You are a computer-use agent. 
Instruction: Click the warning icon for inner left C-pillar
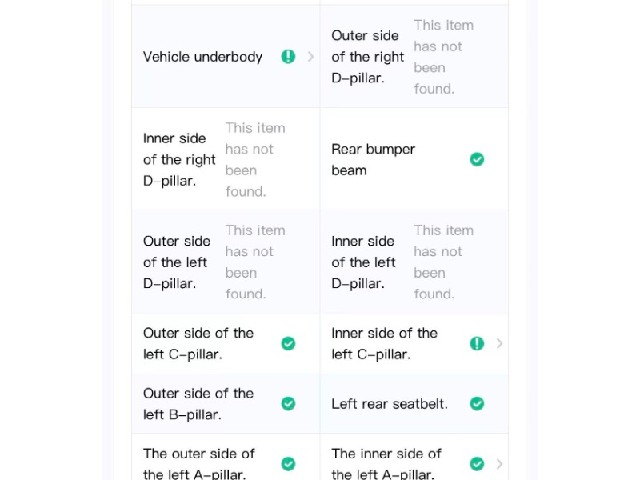click(x=477, y=344)
